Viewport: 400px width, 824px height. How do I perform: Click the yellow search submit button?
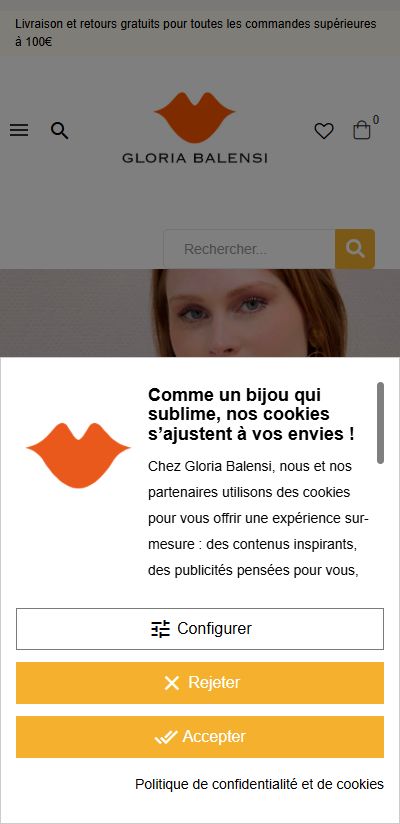(355, 249)
